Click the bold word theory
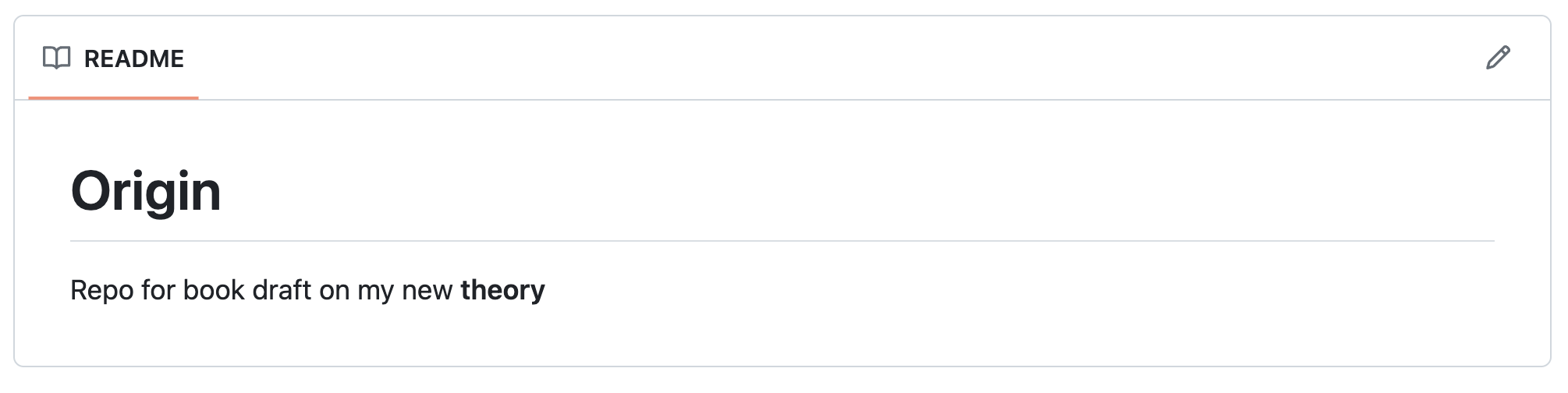Image resolution: width=1568 pixels, height=393 pixels. point(502,290)
